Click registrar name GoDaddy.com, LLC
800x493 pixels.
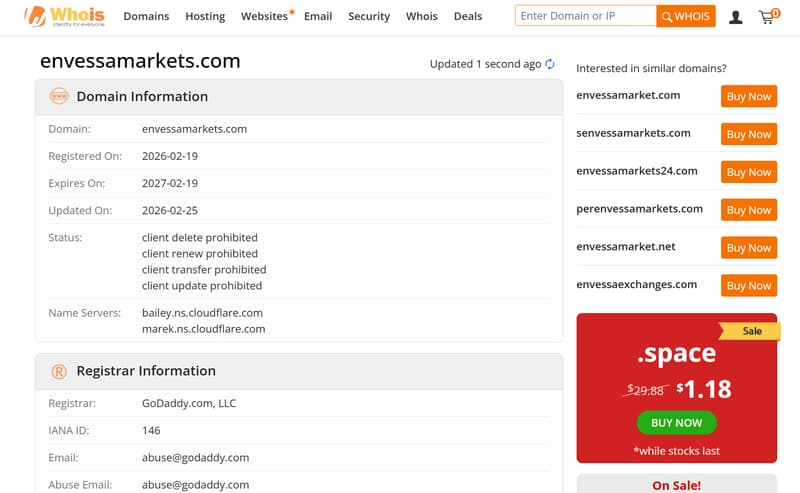189,403
